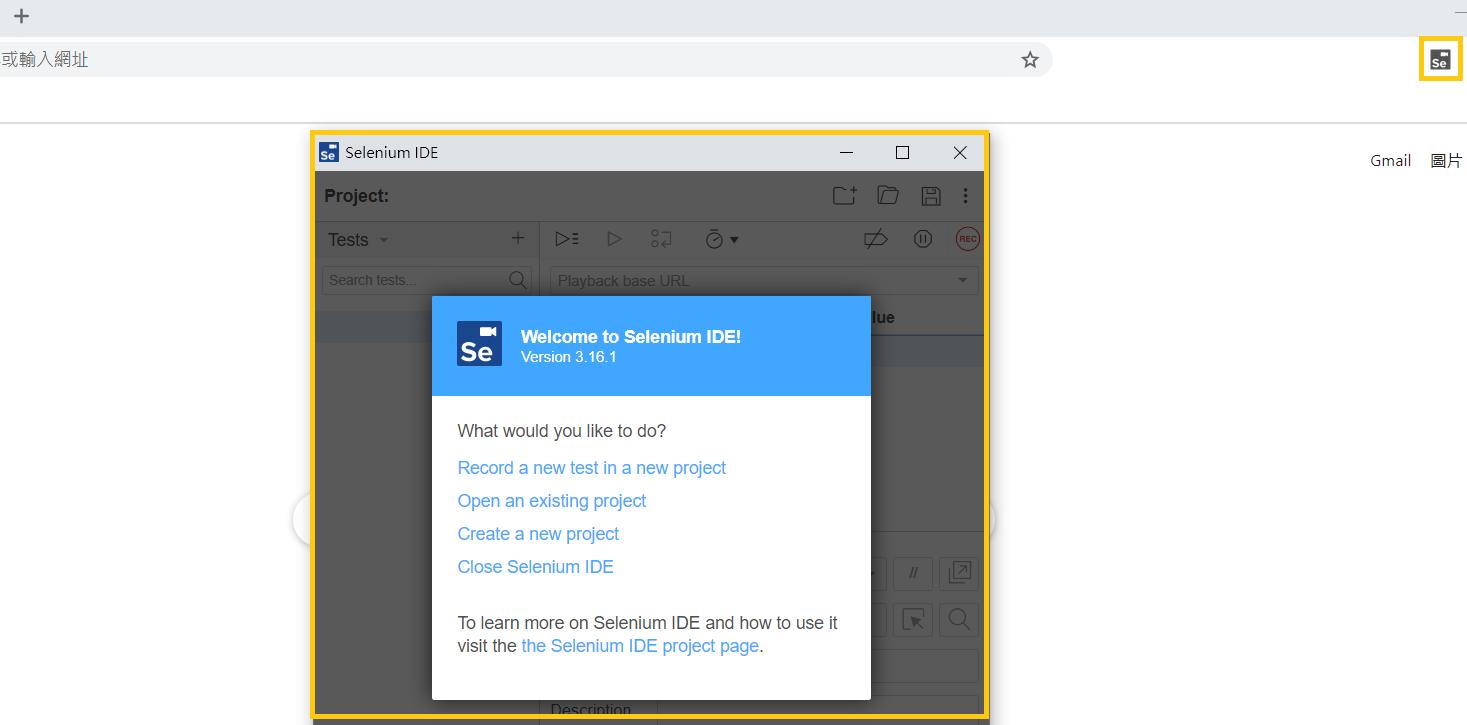Add new test with plus icon
This screenshot has width=1467, height=725.
pos(517,238)
